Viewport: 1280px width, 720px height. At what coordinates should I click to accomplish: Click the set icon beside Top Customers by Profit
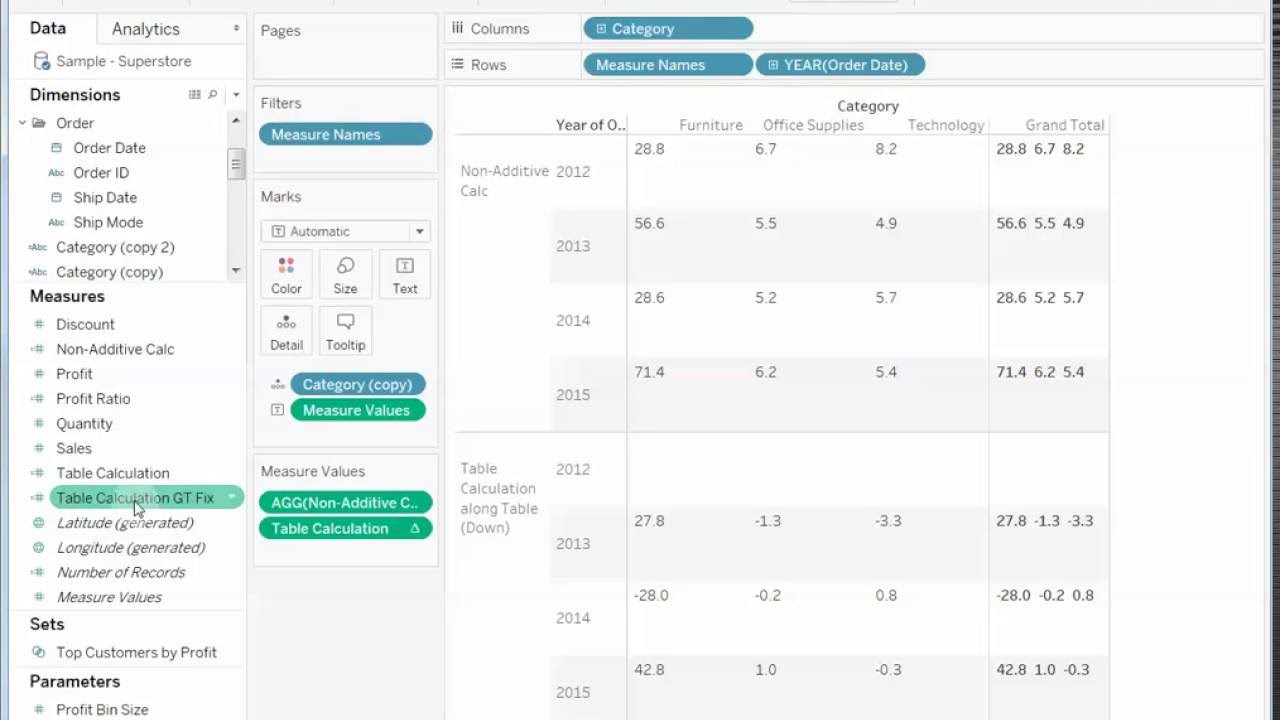click(x=39, y=652)
